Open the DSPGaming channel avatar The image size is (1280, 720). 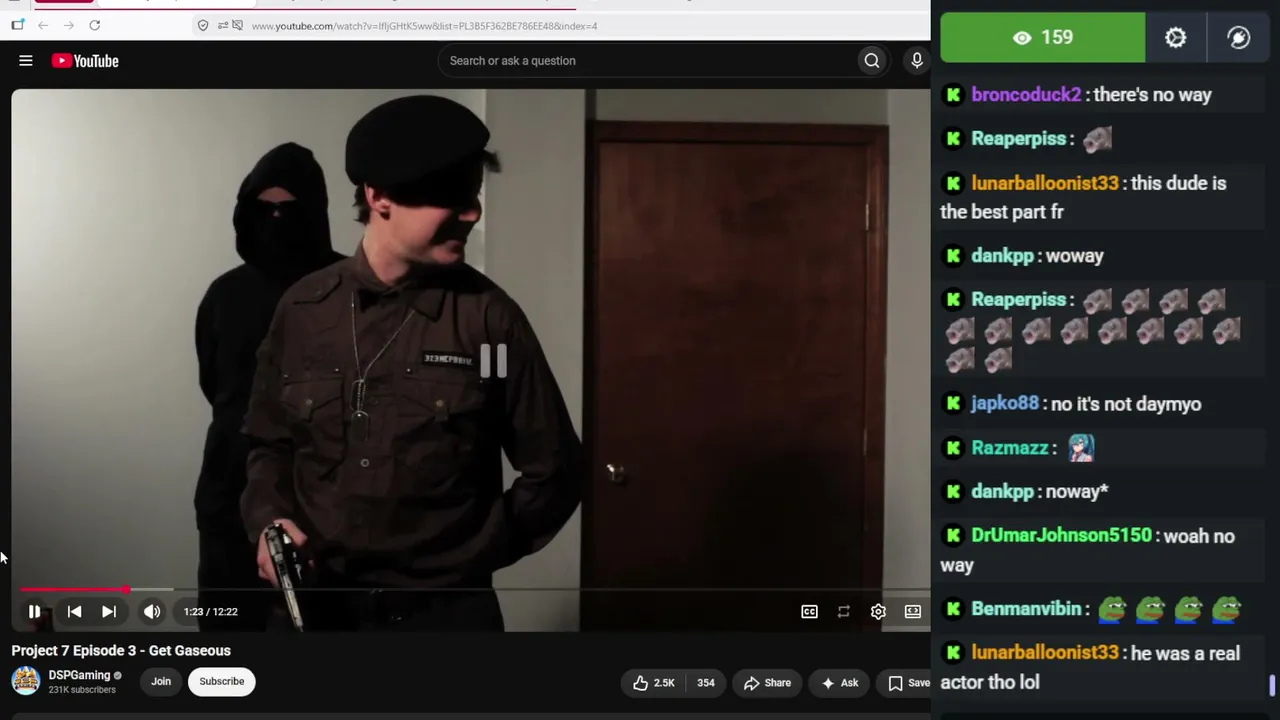point(25,681)
